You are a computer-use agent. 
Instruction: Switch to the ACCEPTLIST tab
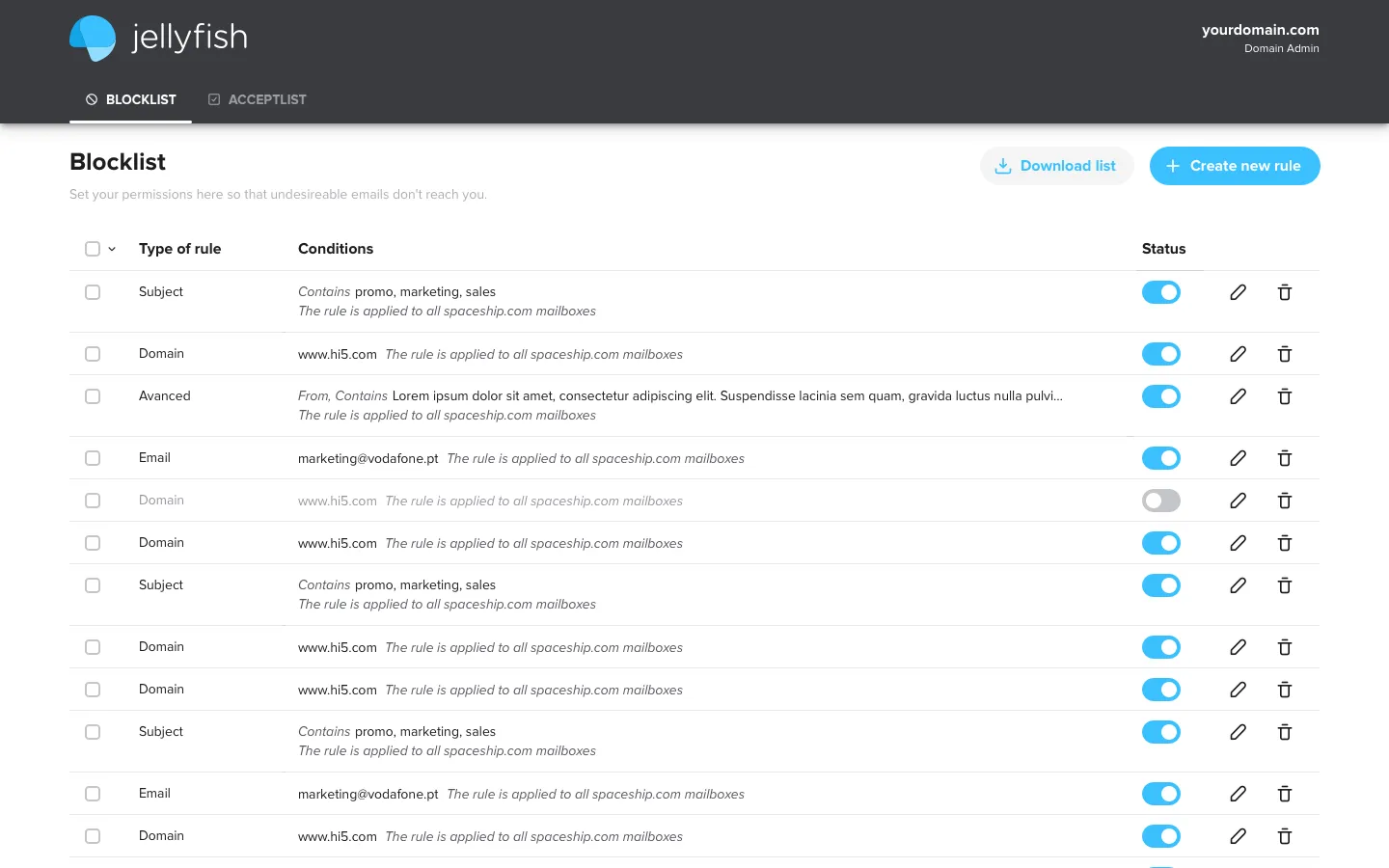point(258,99)
